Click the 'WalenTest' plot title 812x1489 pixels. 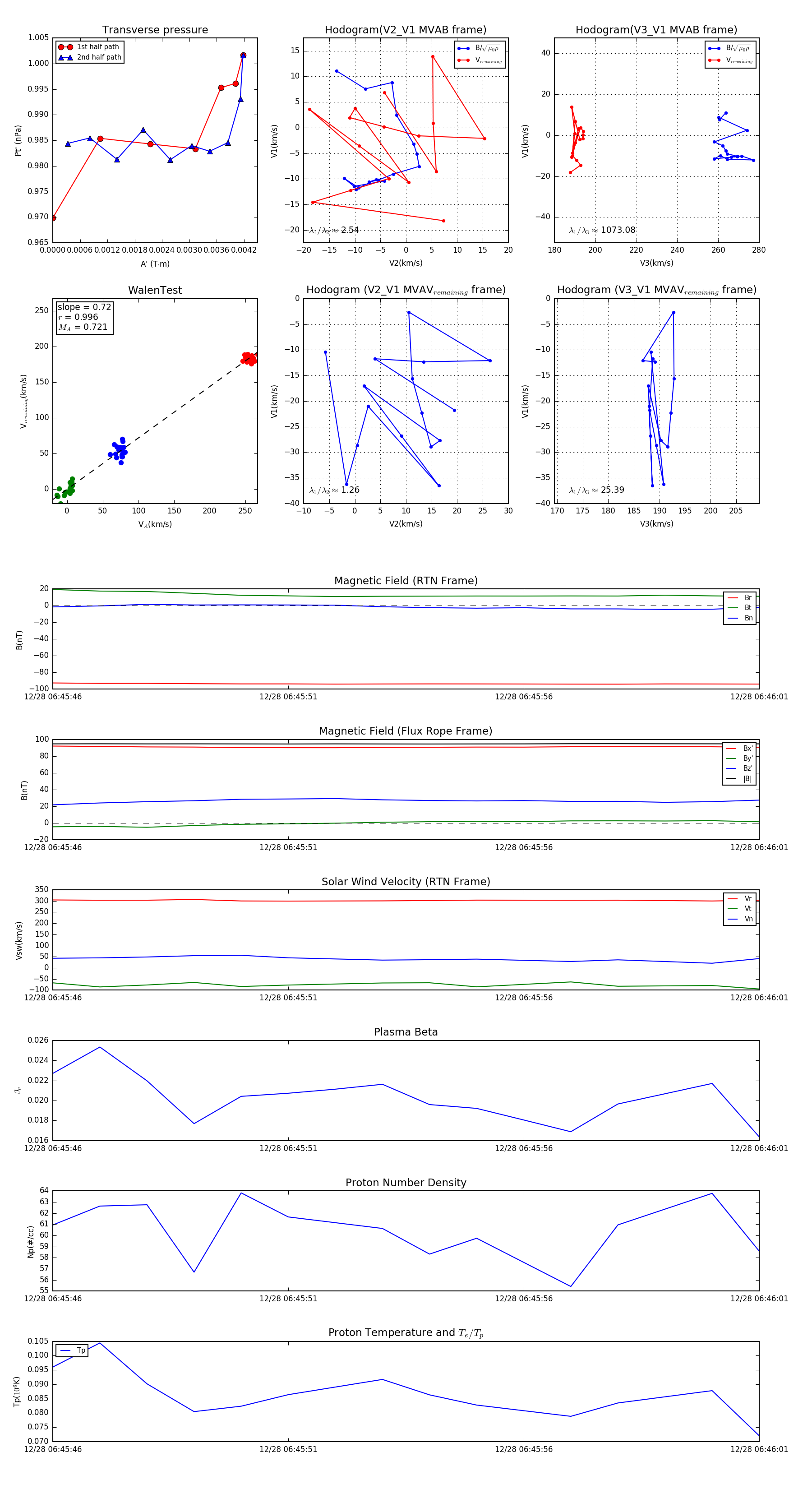(x=155, y=290)
